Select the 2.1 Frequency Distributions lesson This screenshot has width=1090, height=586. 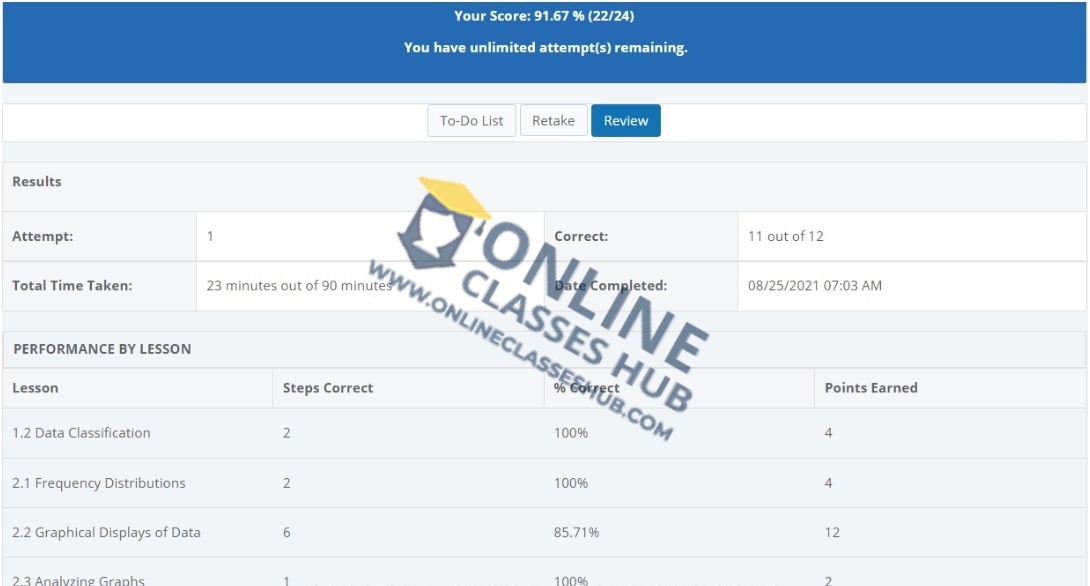click(x=99, y=483)
